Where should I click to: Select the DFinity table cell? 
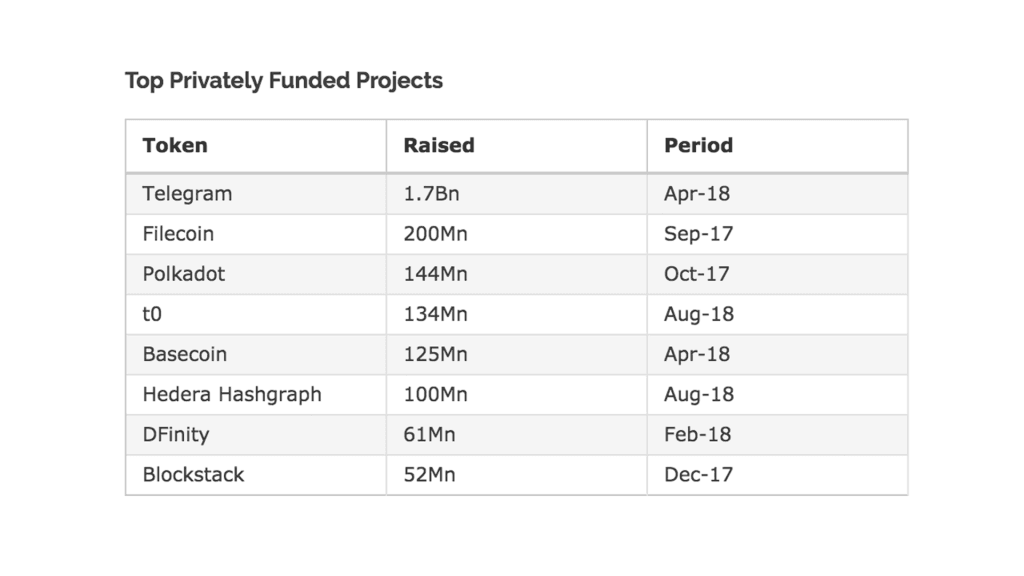175,434
